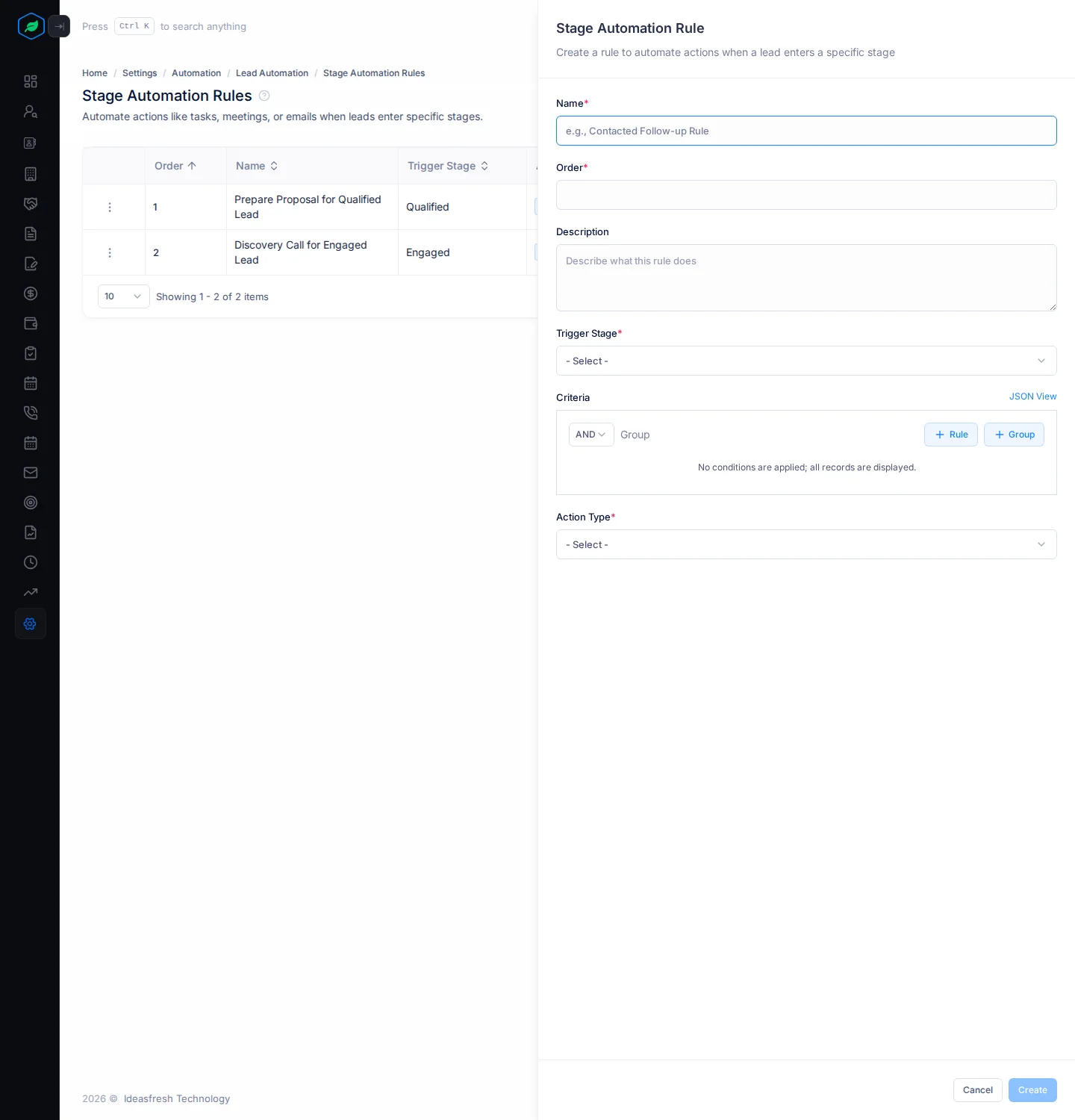Open the companies building sidebar icon
This screenshot has height=1120, width=1075.
pyautogui.click(x=31, y=174)
